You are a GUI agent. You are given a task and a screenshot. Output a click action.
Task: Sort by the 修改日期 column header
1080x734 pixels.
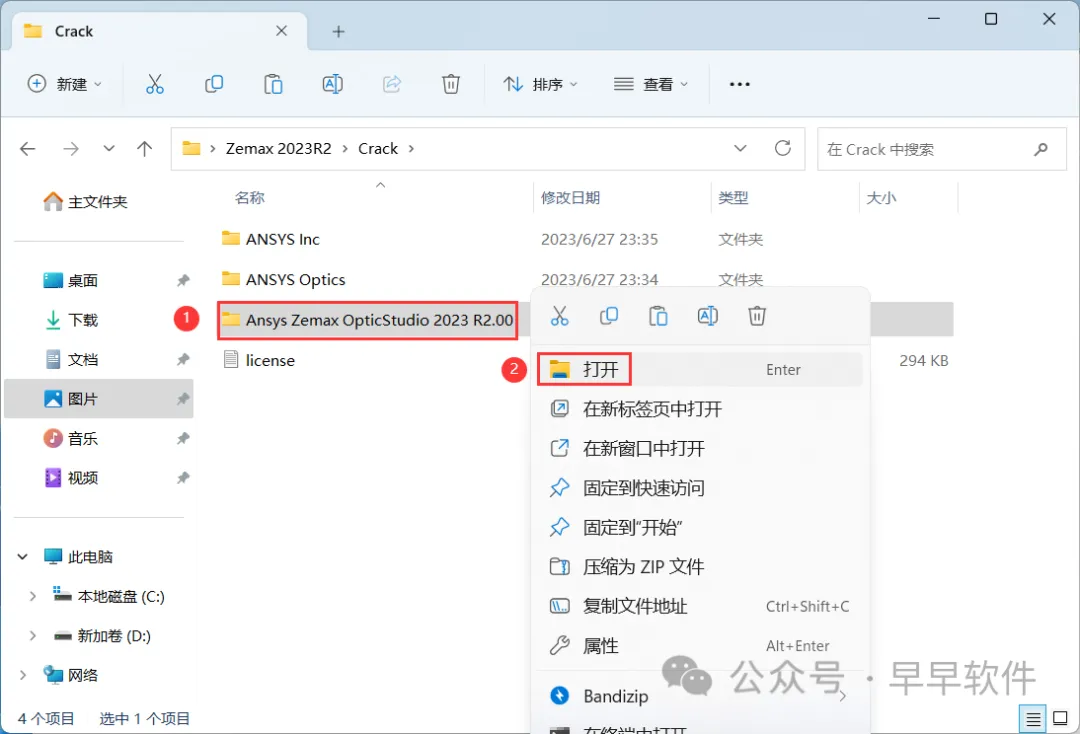tap(570, 198)
